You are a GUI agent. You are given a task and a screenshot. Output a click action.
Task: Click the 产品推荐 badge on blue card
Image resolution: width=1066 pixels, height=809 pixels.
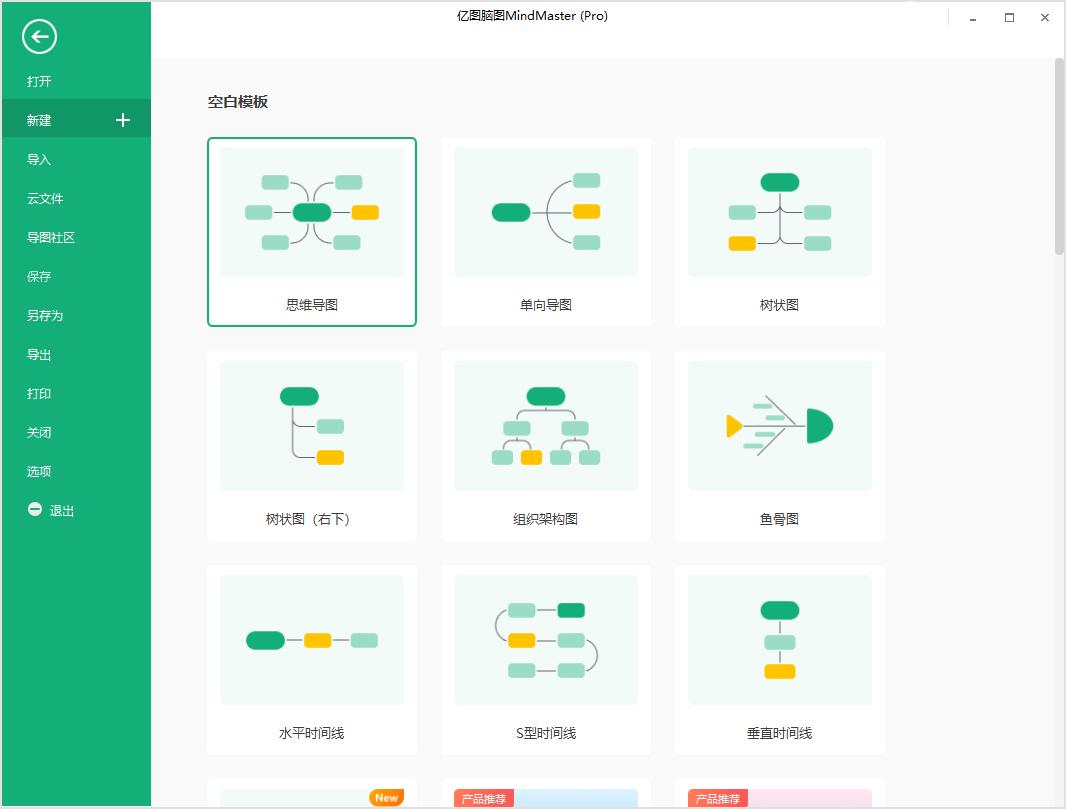click(x=484, y=799)
